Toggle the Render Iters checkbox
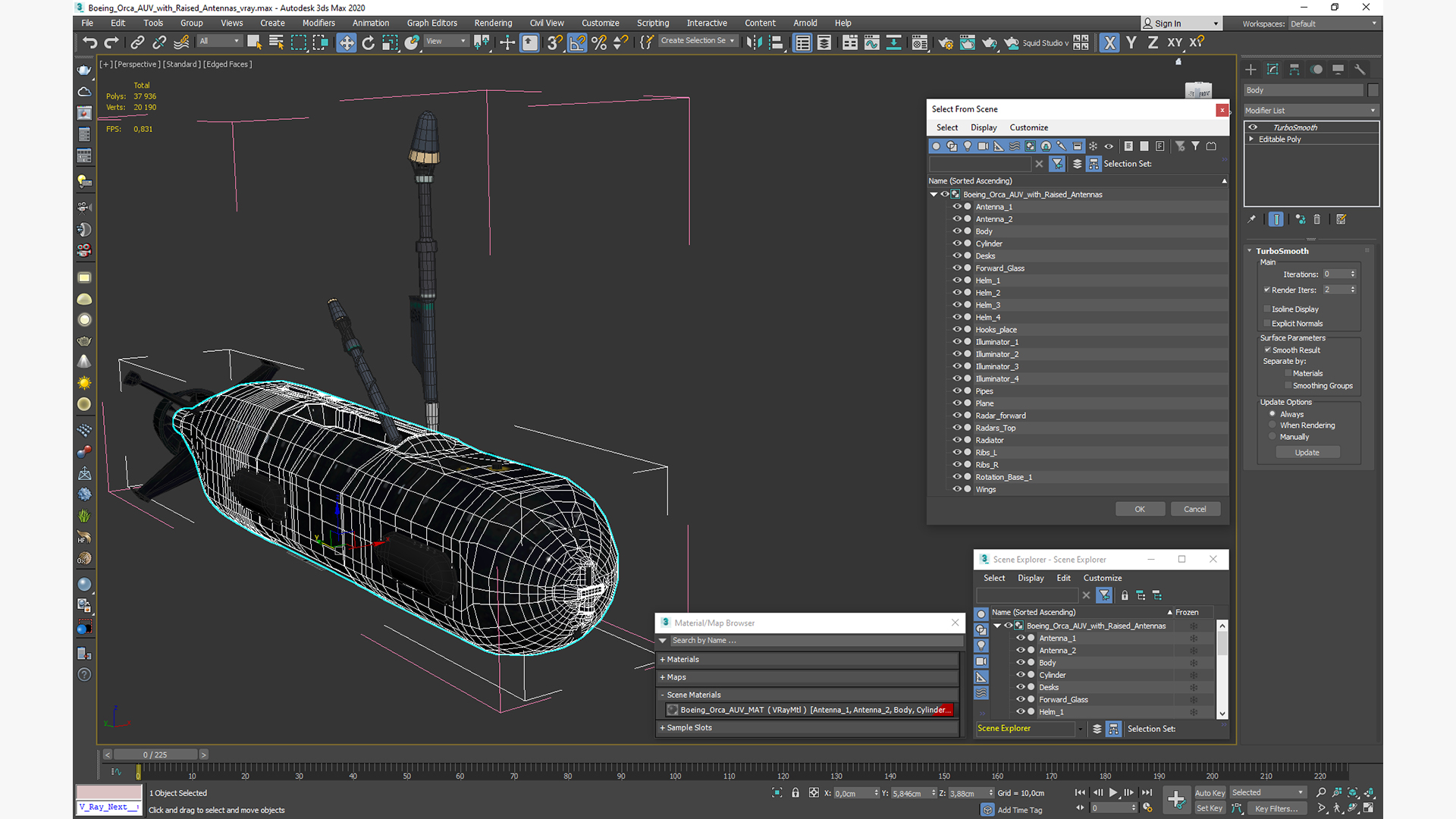 pyautogui.click(x=1267, y=290)
